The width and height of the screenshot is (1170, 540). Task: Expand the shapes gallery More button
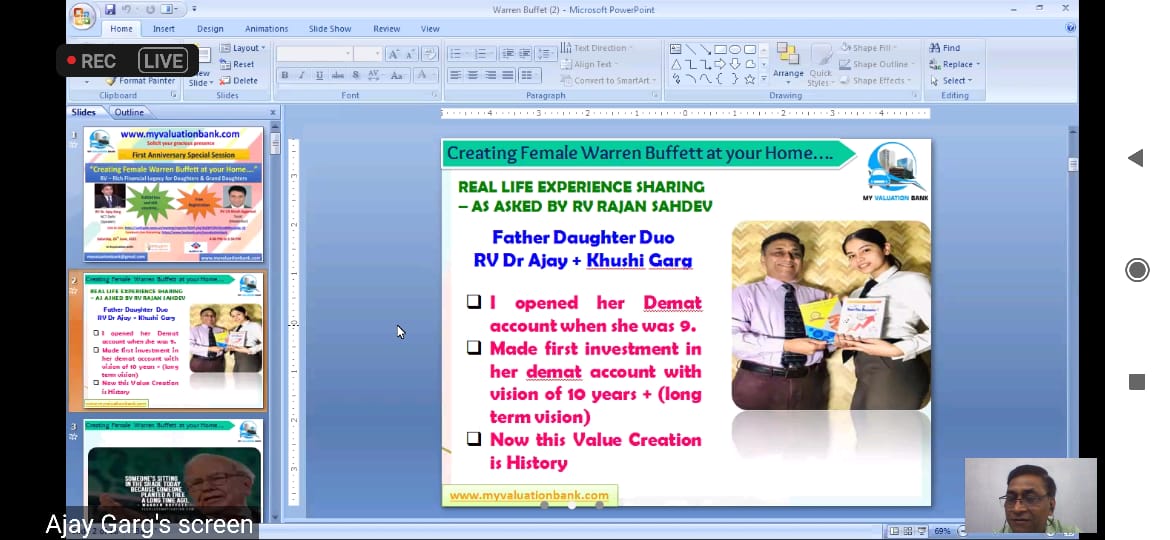(764, 79)
